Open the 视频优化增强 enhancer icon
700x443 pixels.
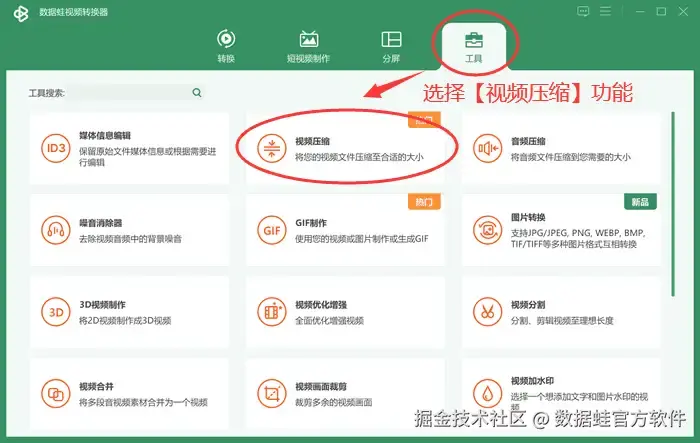[x=271, y=312]
